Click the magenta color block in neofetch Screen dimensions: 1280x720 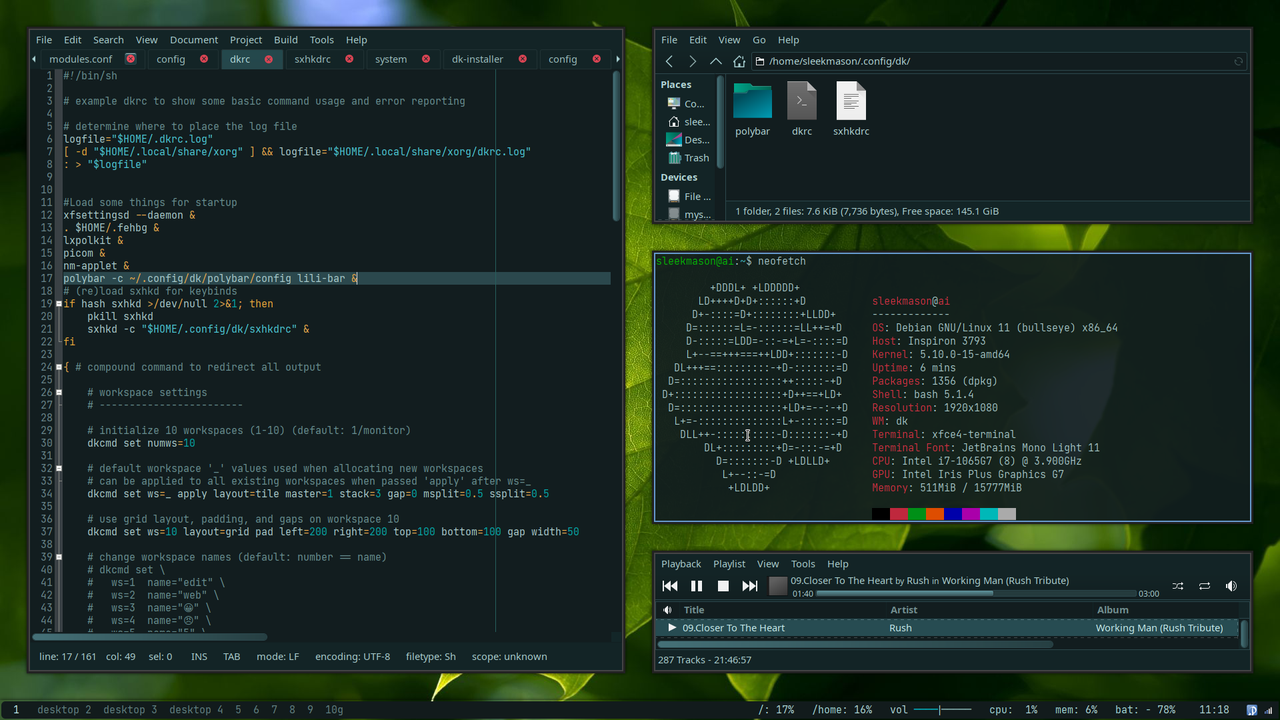pyautogui.click(x=971, y=514)
